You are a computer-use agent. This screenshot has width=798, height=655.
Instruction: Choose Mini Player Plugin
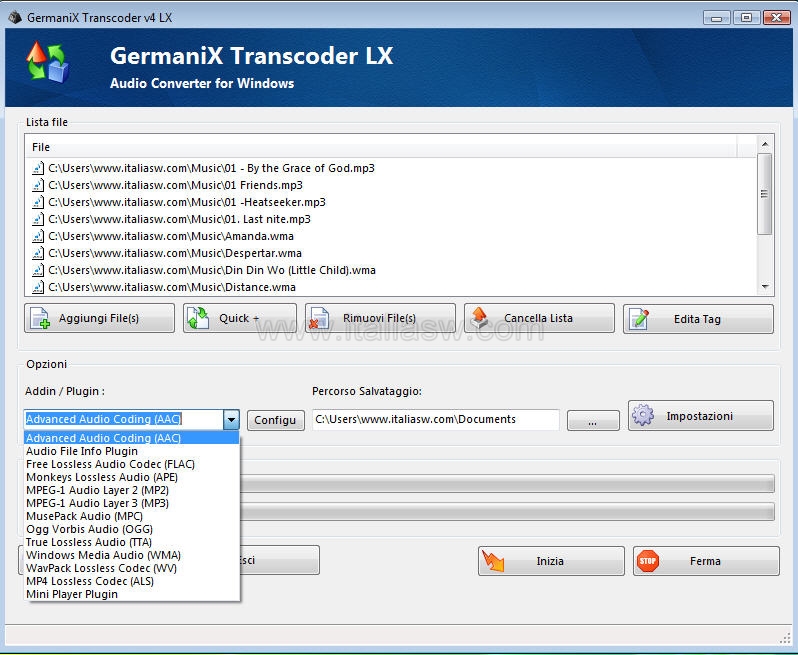pyautogui.click(x=131, y=594)
